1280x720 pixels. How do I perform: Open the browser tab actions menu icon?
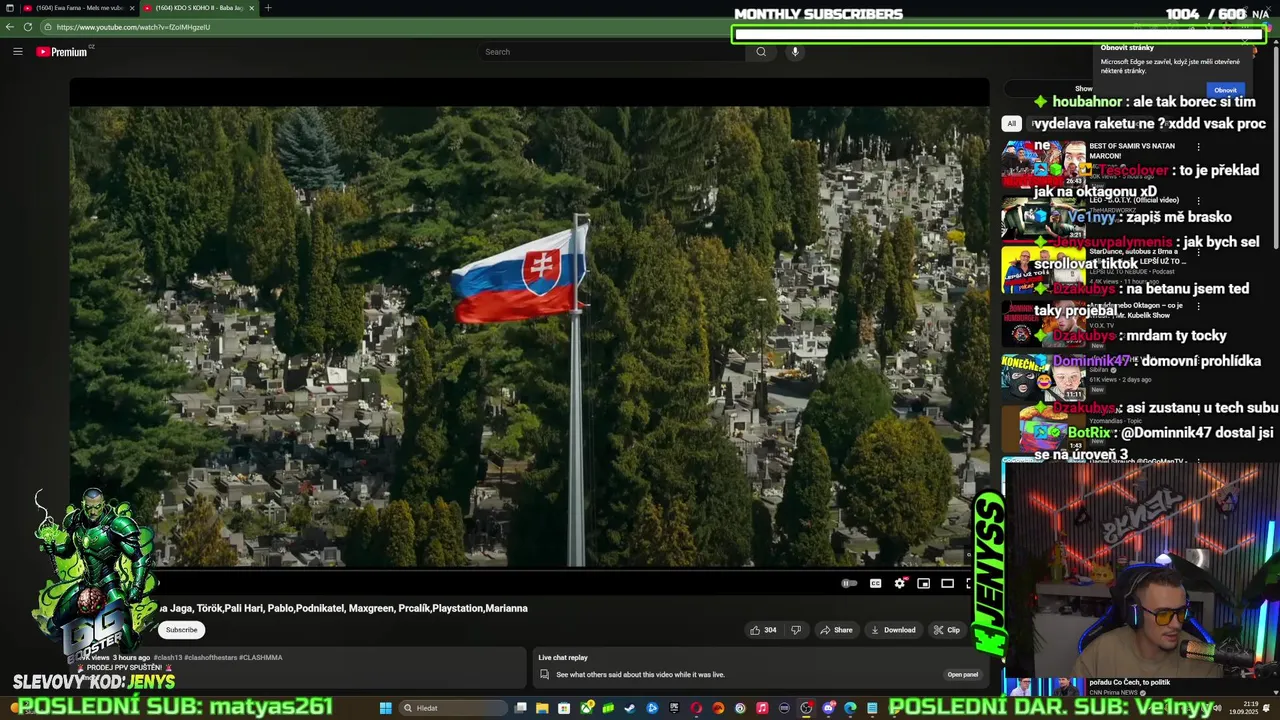[10, 8]
